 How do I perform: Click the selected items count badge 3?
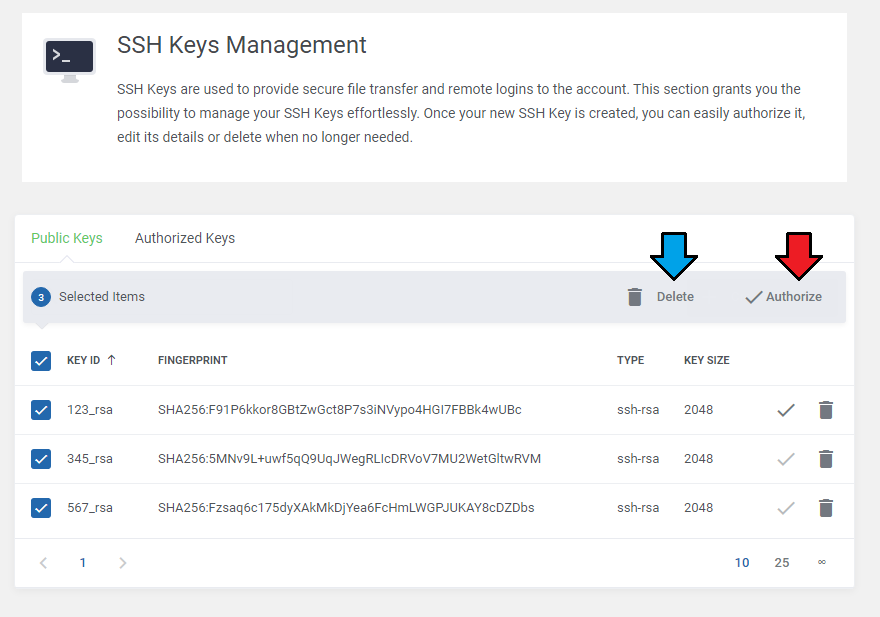pyautogui.click(x=41, y=297)
